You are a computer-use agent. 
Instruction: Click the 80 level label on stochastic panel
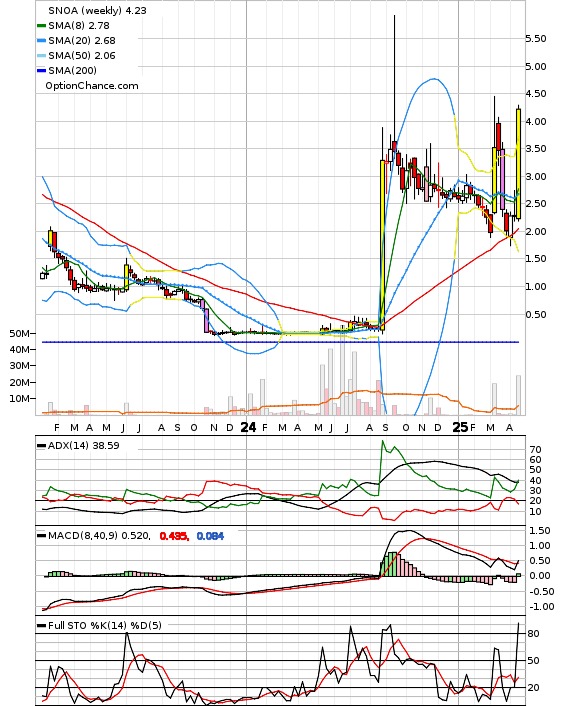(534, 634)
